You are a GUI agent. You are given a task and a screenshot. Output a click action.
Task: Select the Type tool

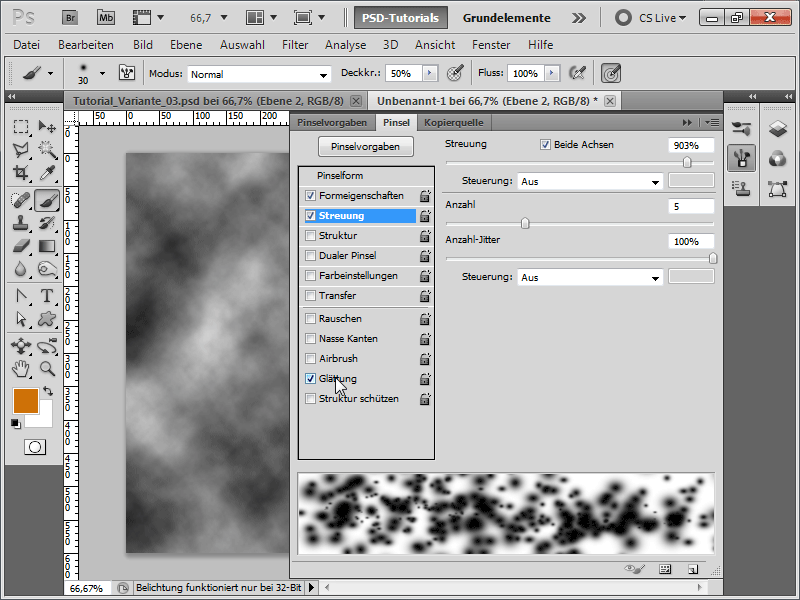47,296
